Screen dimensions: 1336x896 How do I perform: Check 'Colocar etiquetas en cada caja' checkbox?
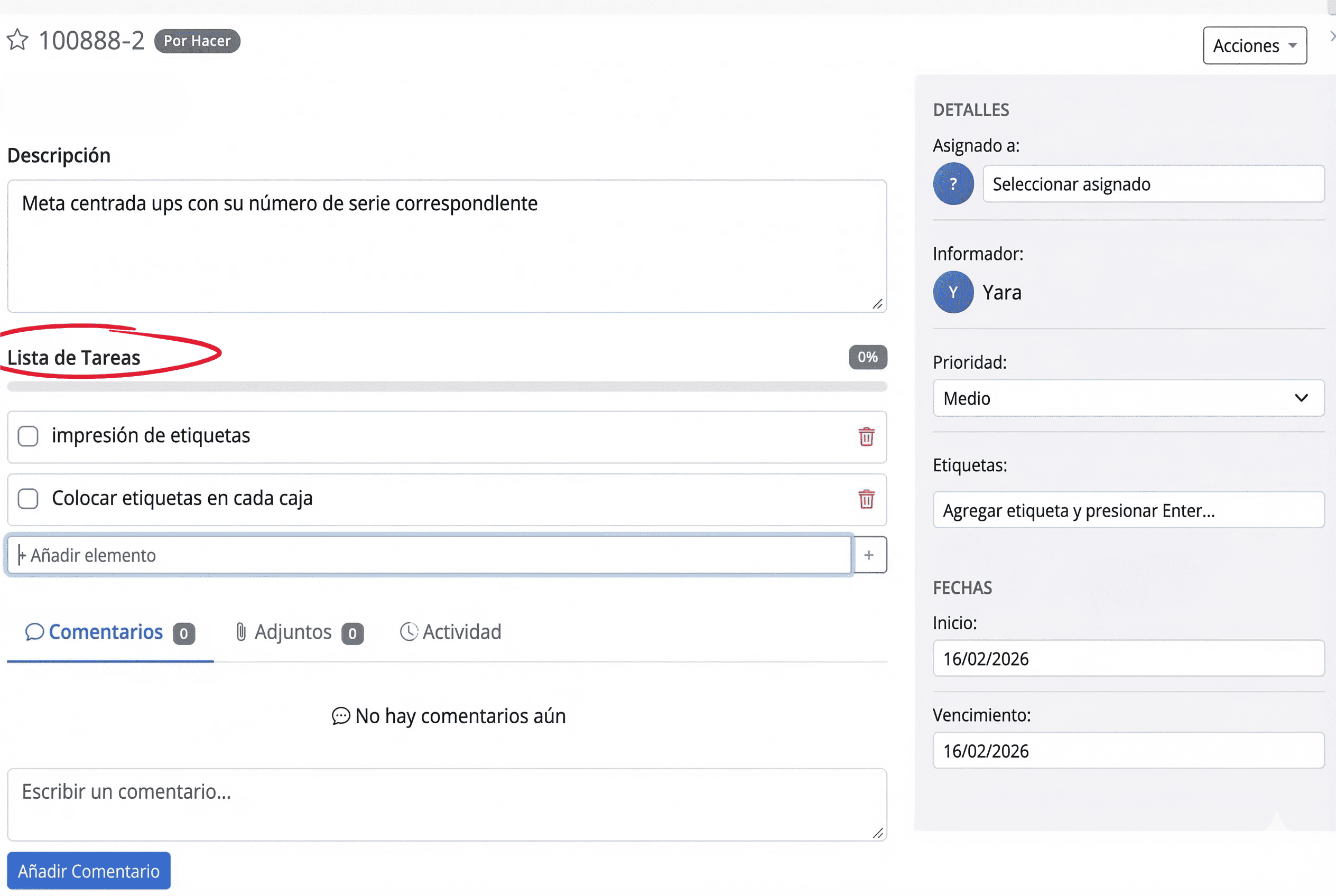28,498
